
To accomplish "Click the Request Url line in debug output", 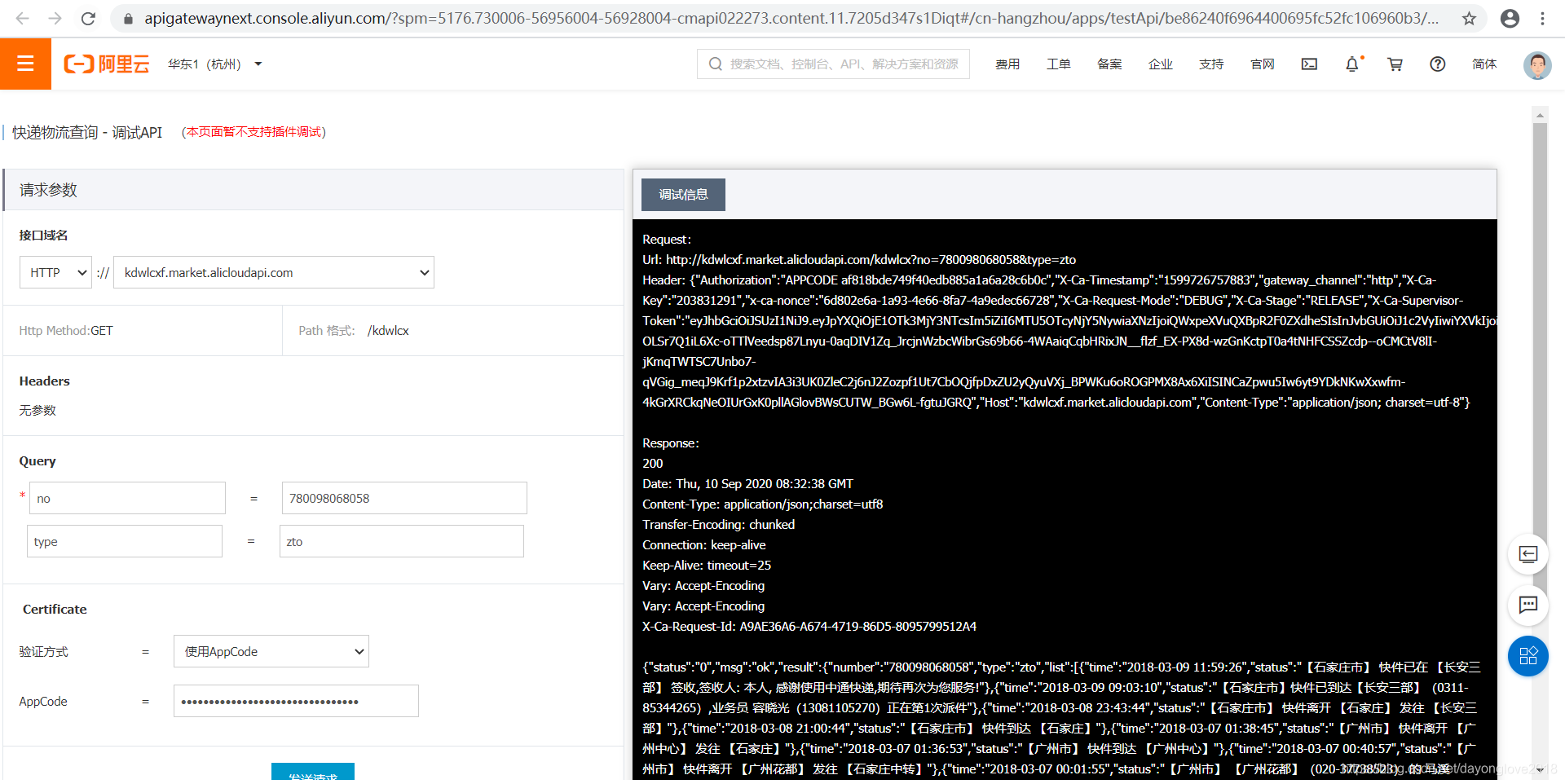I will [859, 259].
